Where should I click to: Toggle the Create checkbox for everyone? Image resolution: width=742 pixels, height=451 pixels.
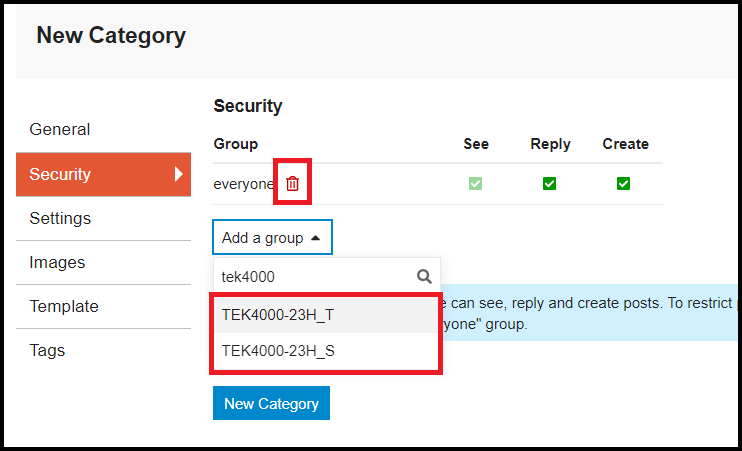click(x=623, y=183)
